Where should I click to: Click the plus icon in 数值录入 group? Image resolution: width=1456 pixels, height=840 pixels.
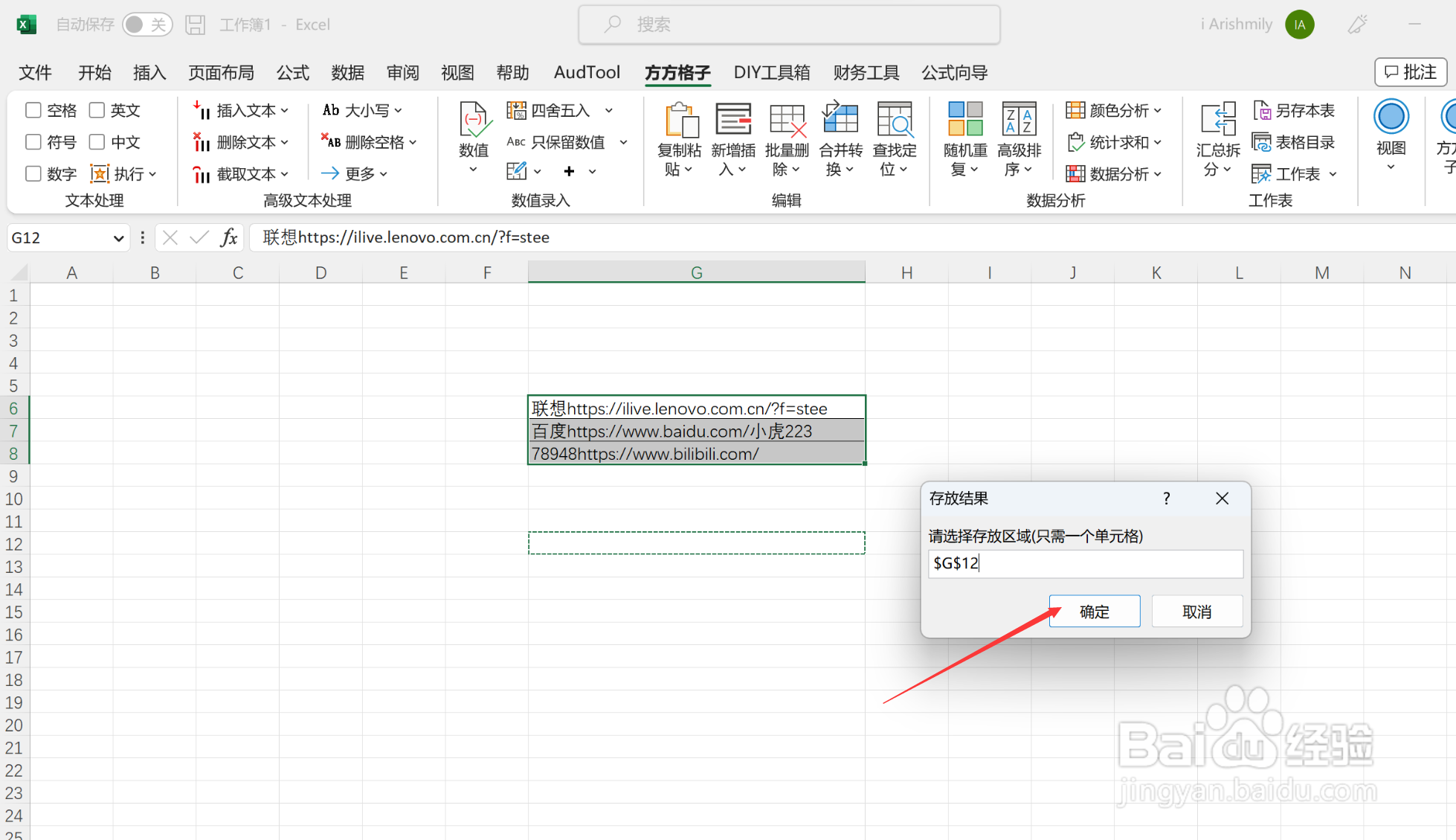[x=569, y=171]
